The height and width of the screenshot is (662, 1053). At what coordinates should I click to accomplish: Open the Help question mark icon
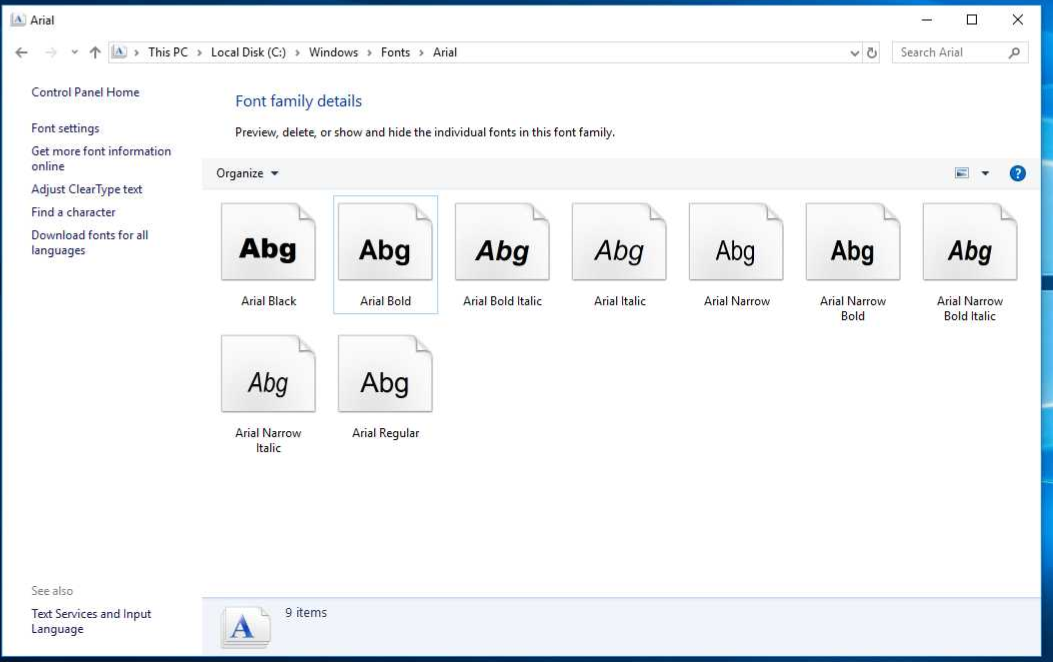coord(1017,172)
